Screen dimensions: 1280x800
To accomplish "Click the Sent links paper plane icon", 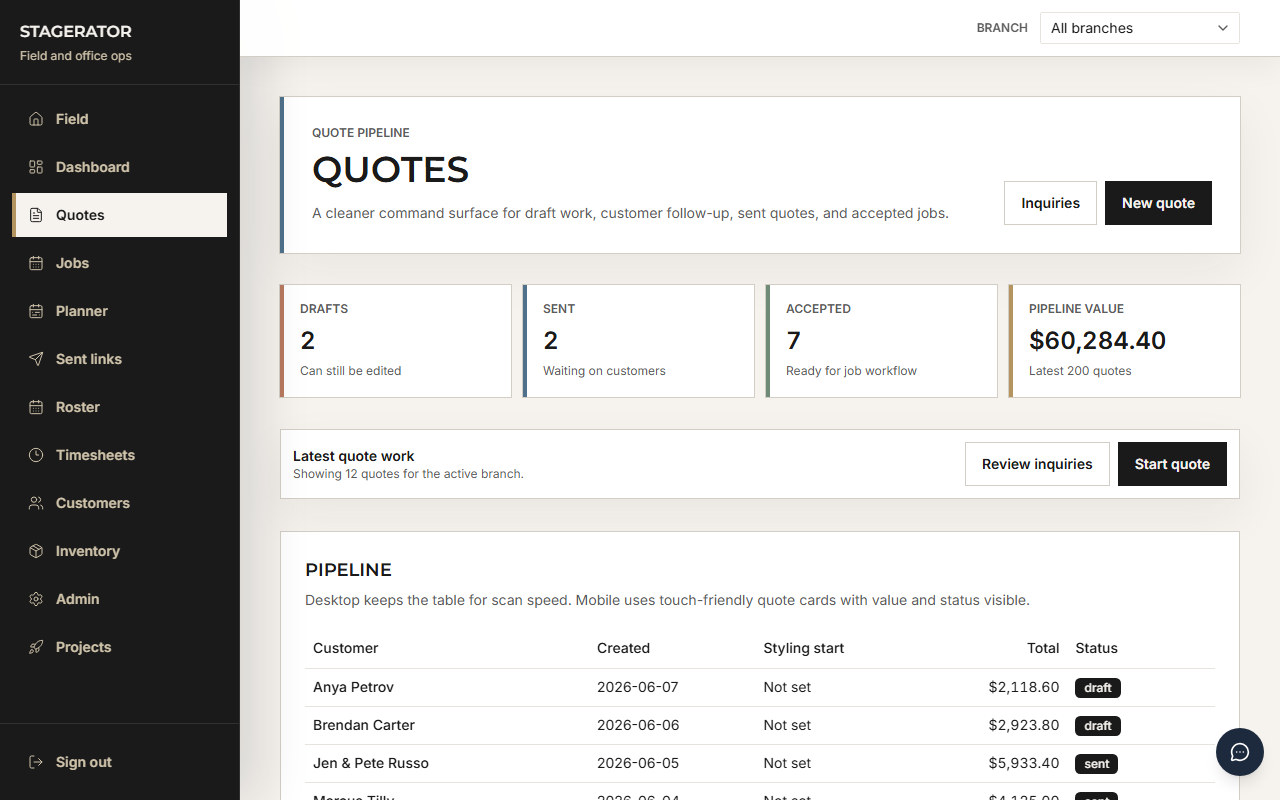I will pyautogui.click(x=36, y=359).
